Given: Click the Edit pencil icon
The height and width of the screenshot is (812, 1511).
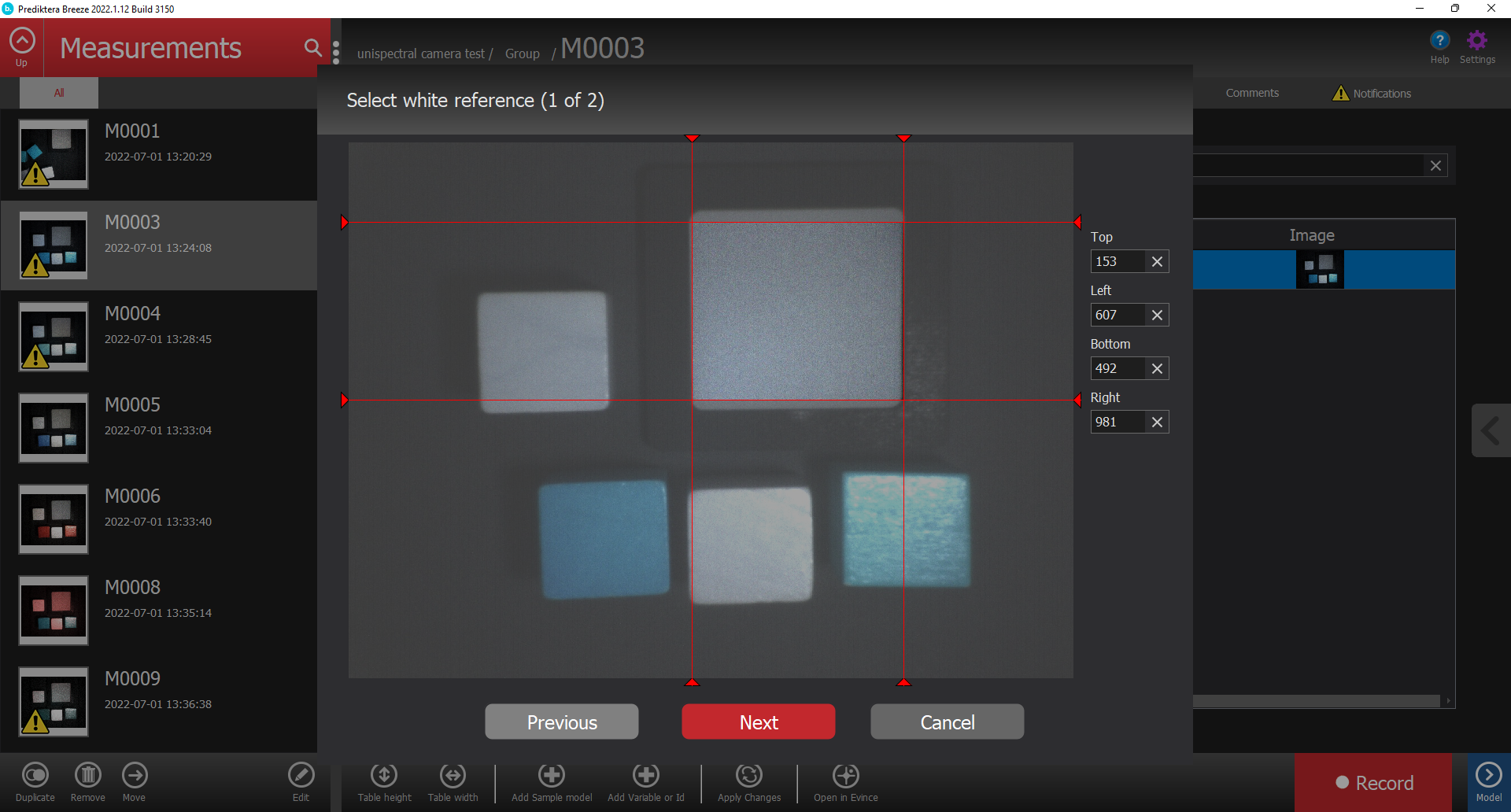Looking at the screenshot, I should point(301,776).
